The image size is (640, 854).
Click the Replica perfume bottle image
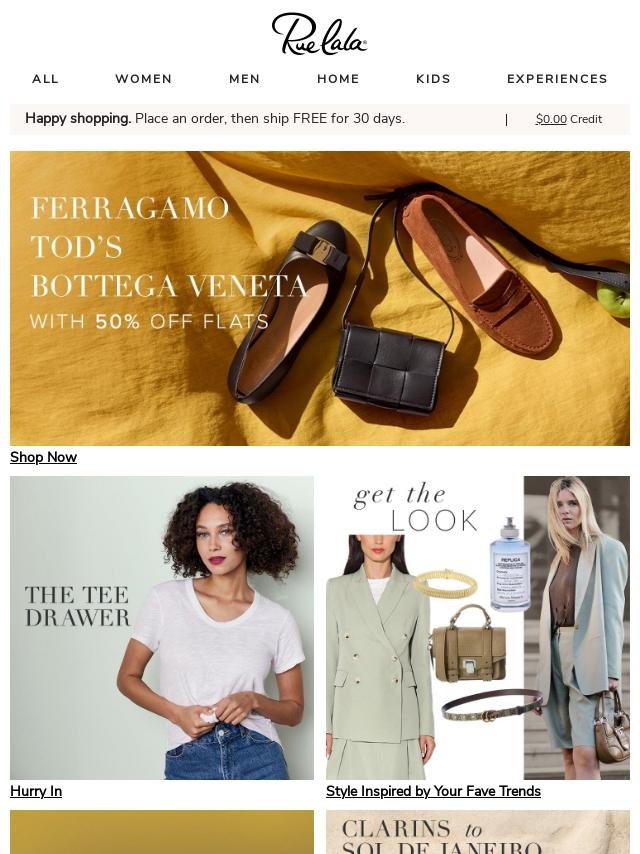pyautogui.click(x=509, y=564)
